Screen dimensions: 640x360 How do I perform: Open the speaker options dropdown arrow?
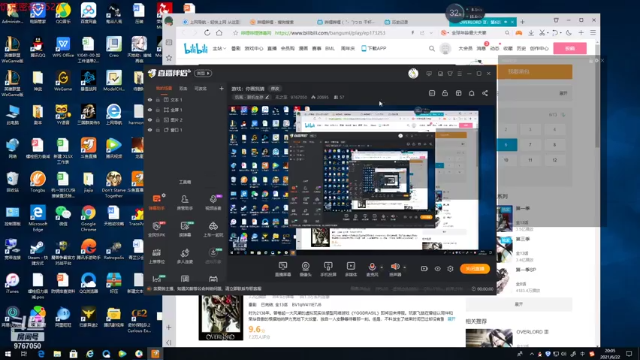(x=404, y=267)
